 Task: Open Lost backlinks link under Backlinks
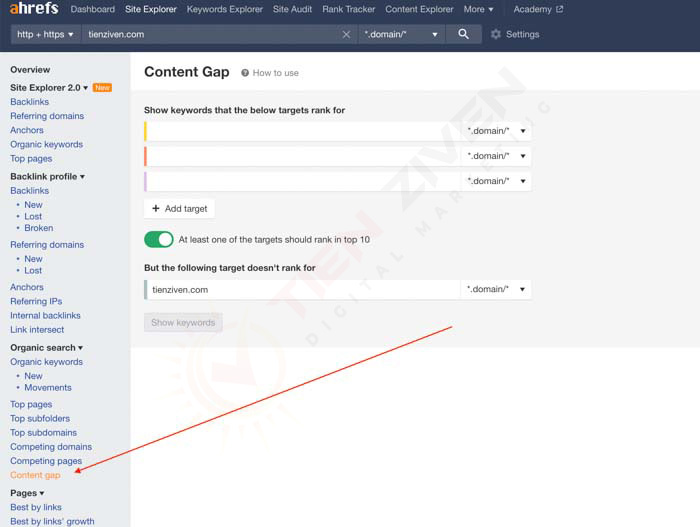[x=33, y=216]
